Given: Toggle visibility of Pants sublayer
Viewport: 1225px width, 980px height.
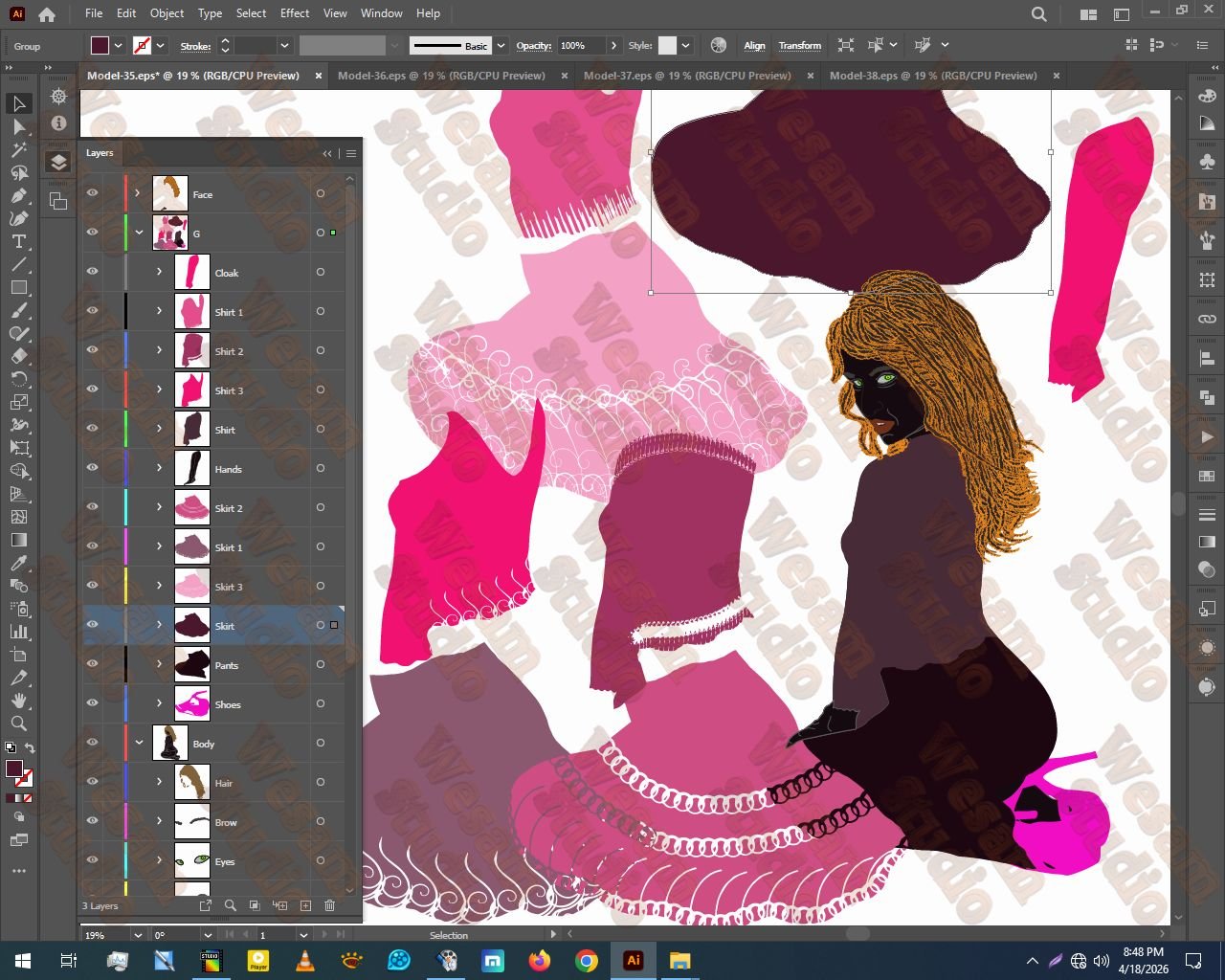Looking at the screenshot, I should 93,664.
